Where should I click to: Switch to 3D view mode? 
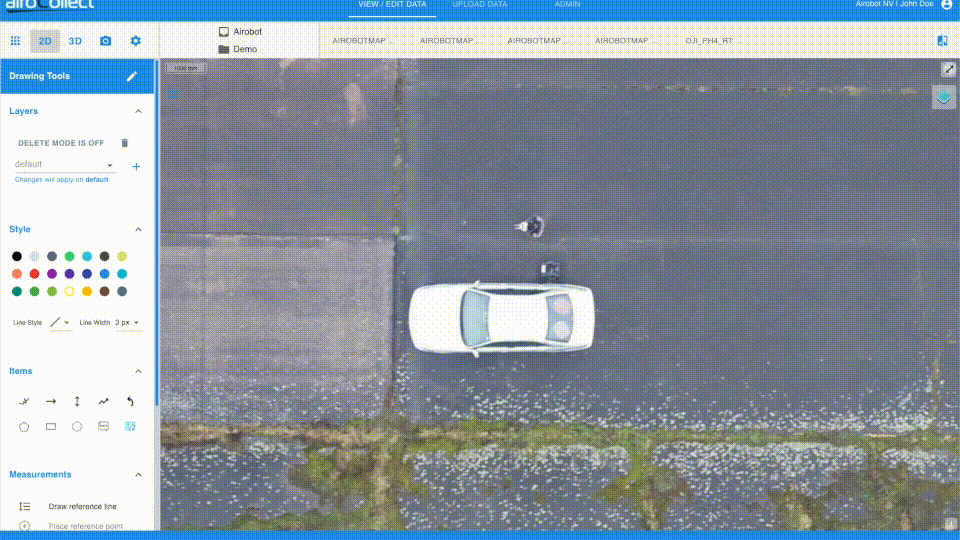(75, 41)
